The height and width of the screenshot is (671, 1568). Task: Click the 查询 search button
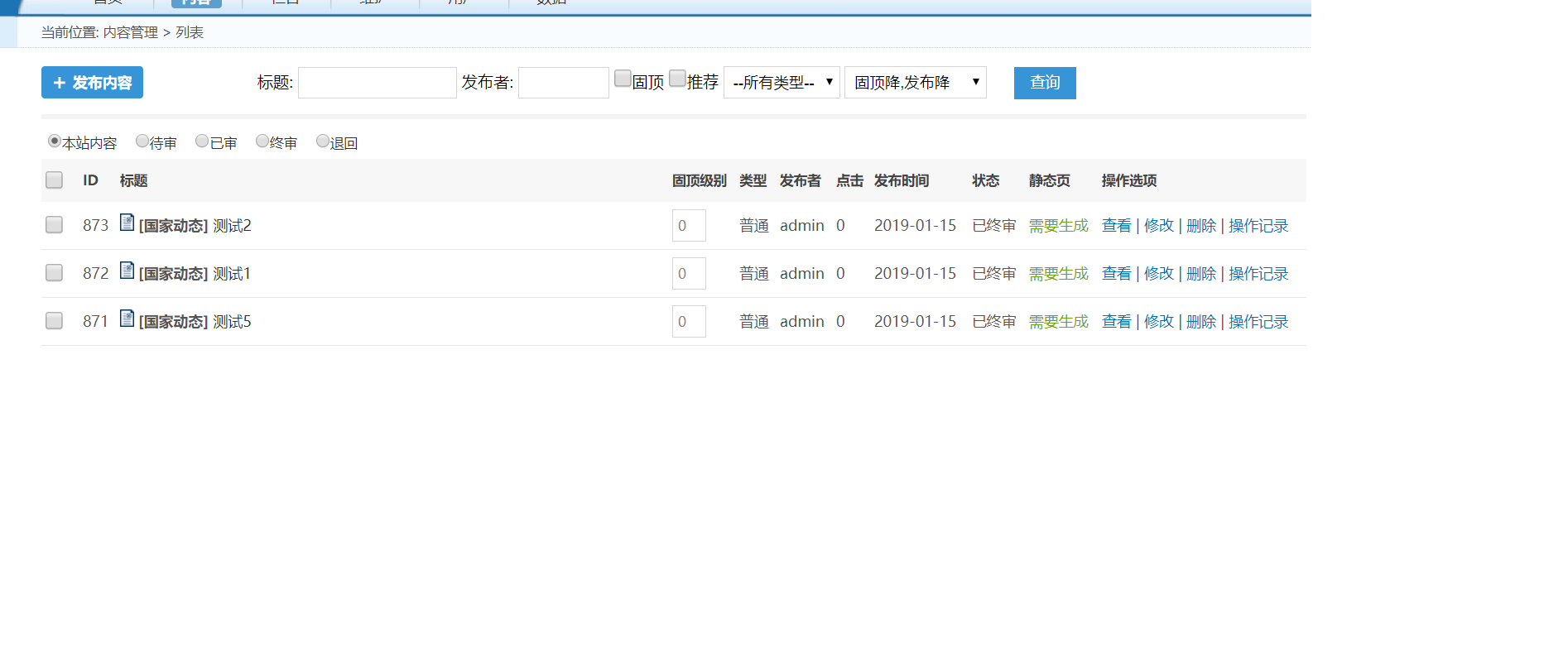tap(1045, 83)
